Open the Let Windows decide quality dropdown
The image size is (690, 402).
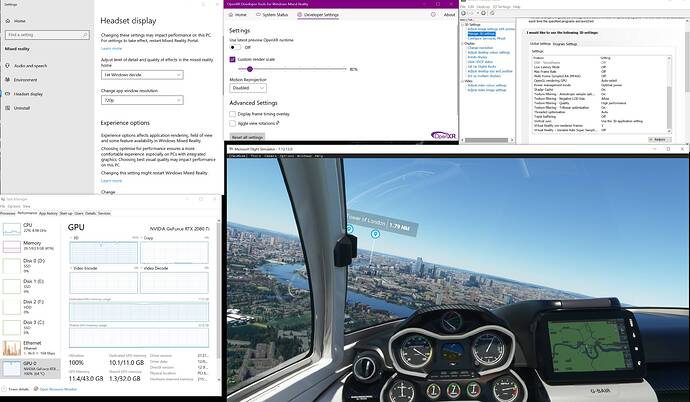[142, 75]
